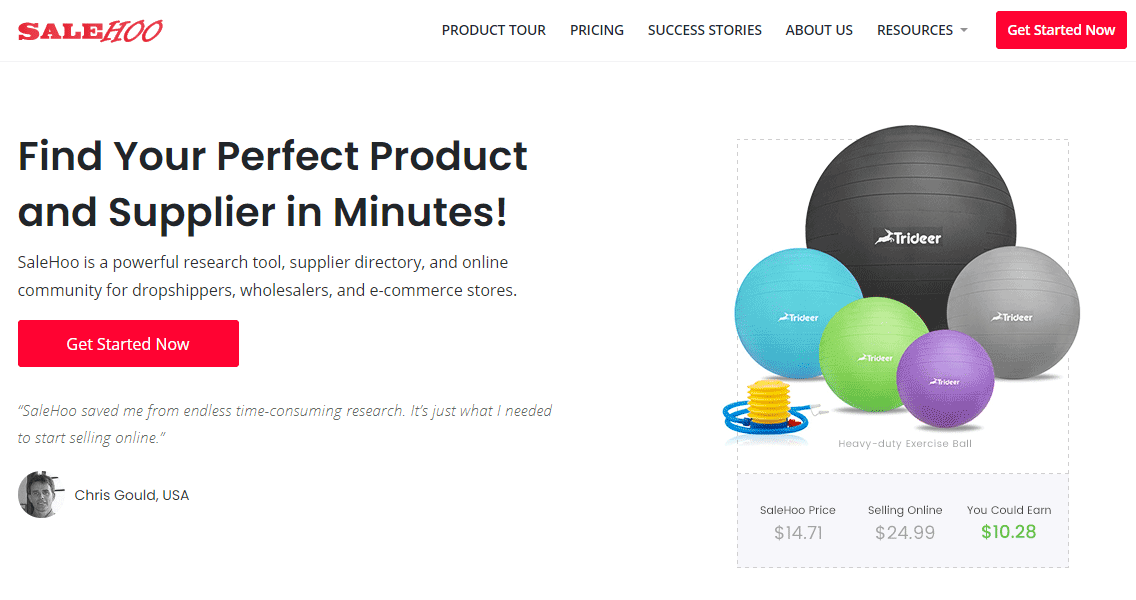Screen dimensions: 1136x600
Task: Click the Get Started Now hero button
Action: (x=128, y=343)
